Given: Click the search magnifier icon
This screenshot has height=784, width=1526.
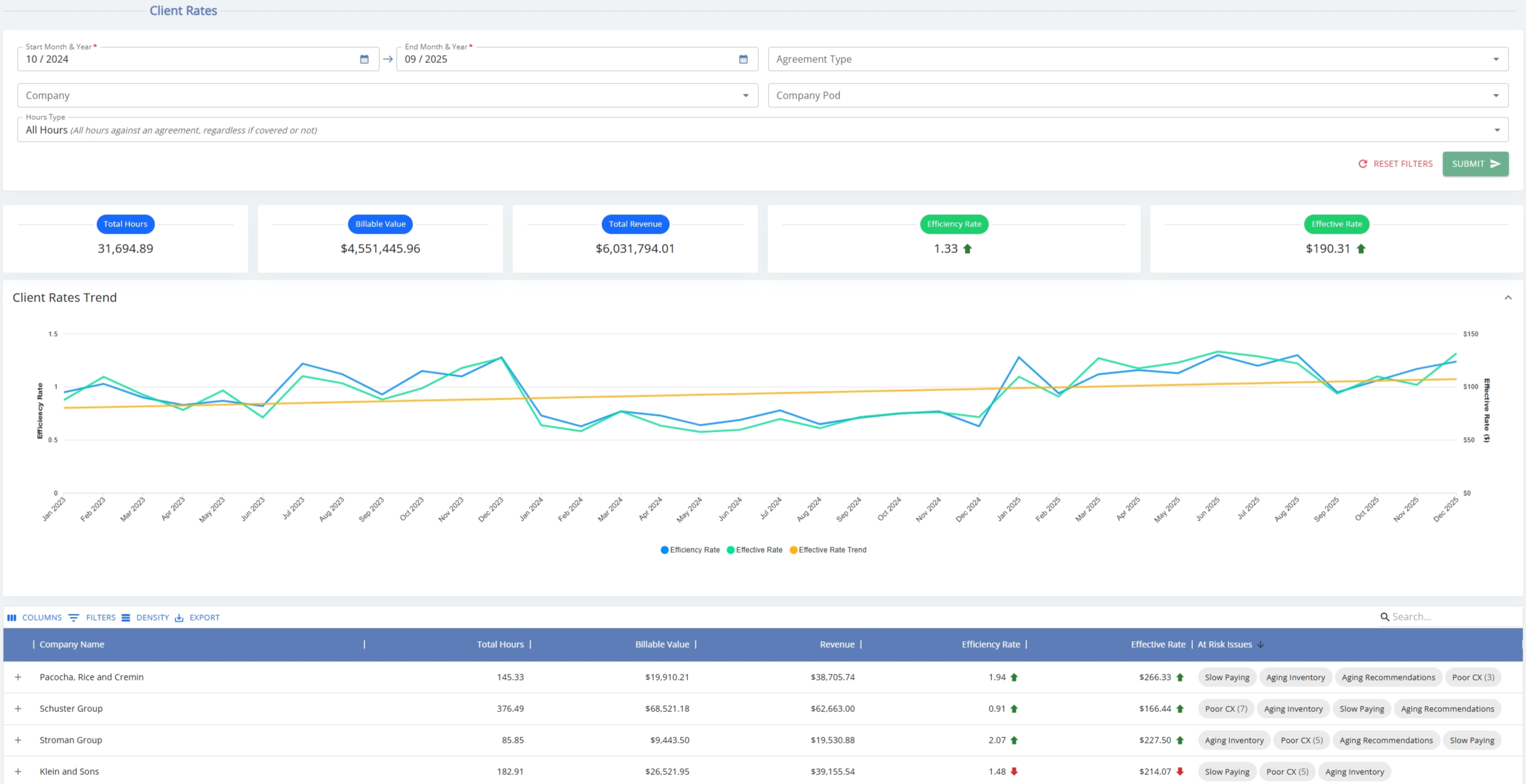Looking at the screenshot, I should tap(1384, 617).
